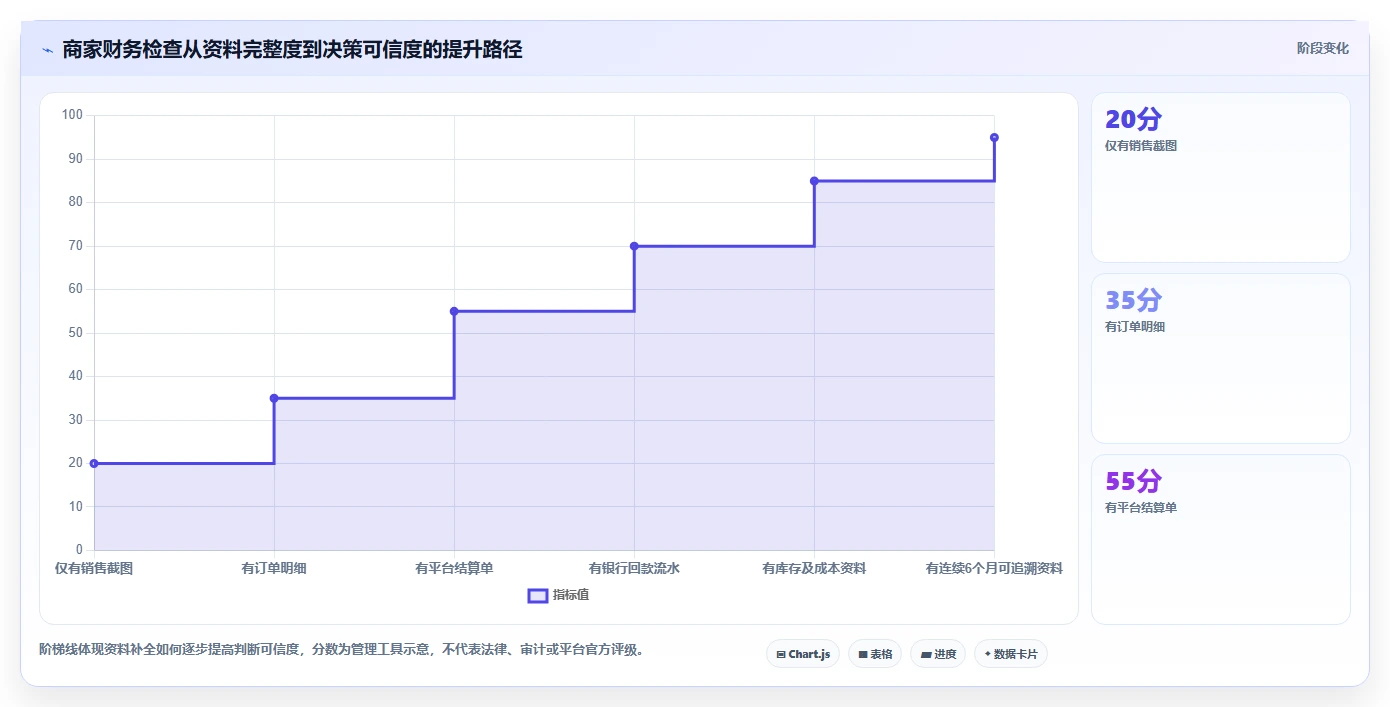Click the title icon beside 商家财务检查
1390x707 pixels.
[47, 50]
